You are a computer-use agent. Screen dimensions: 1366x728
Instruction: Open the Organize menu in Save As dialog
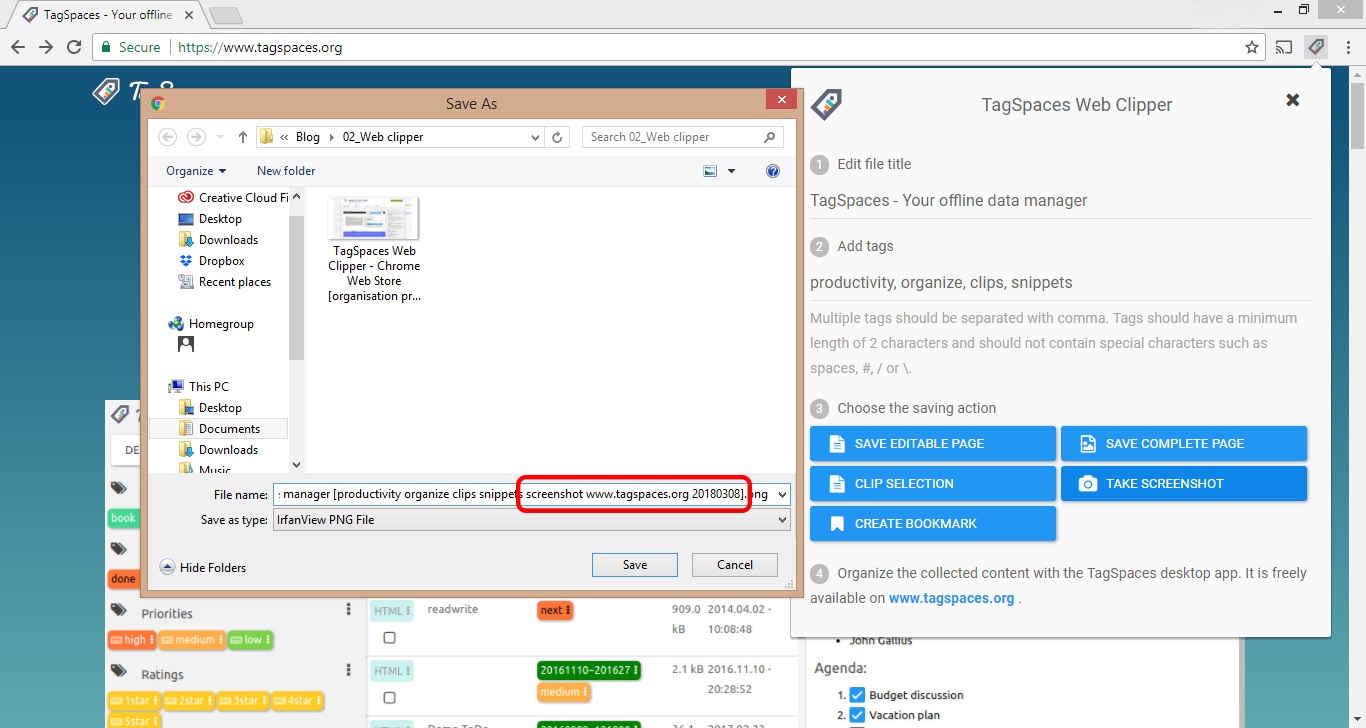[x=194, y=170]
